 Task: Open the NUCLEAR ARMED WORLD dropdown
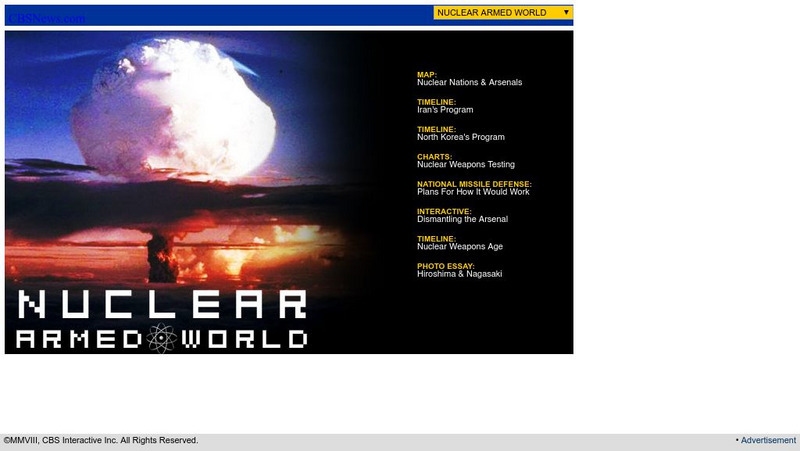click(503, 13)
